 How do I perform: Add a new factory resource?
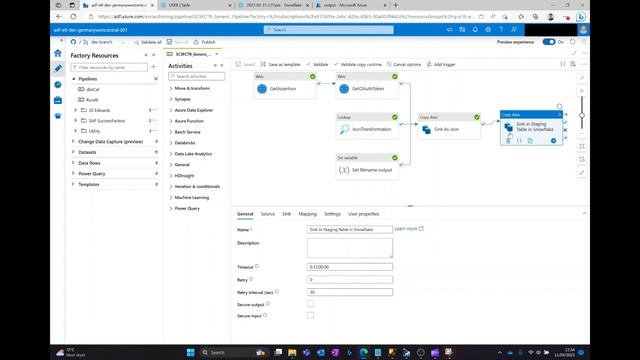pyautogui.click(x=153, y=67)
